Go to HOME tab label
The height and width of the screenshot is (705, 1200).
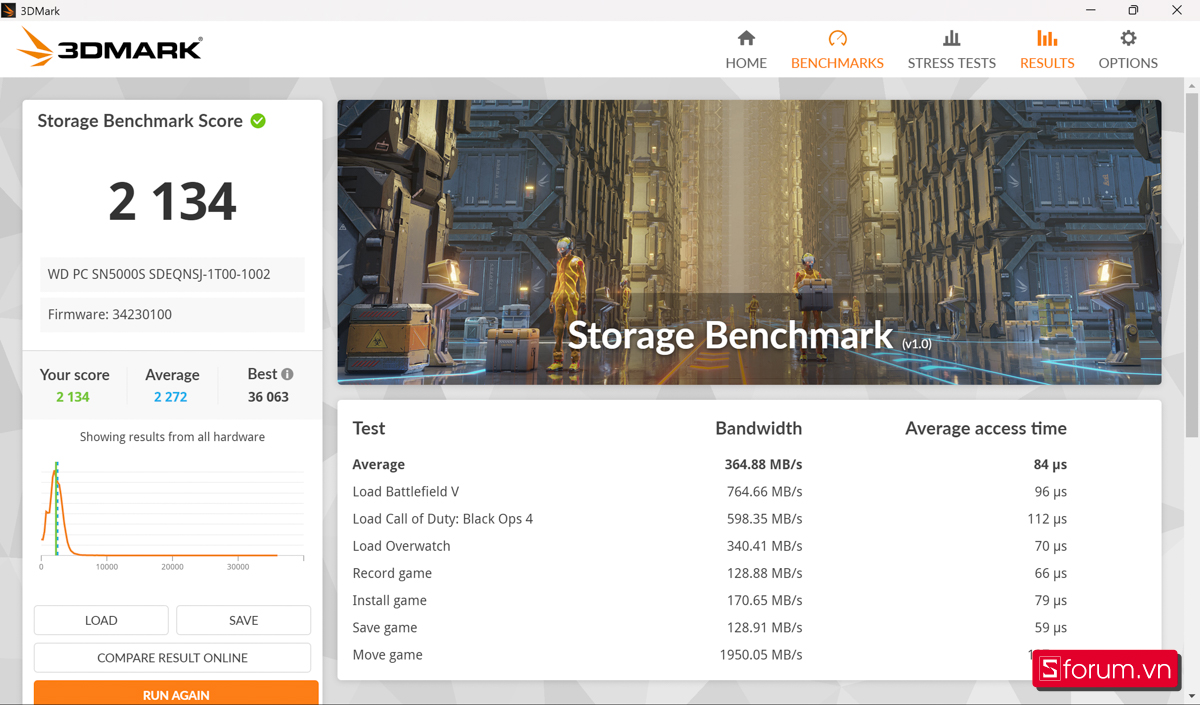[746, 62]
